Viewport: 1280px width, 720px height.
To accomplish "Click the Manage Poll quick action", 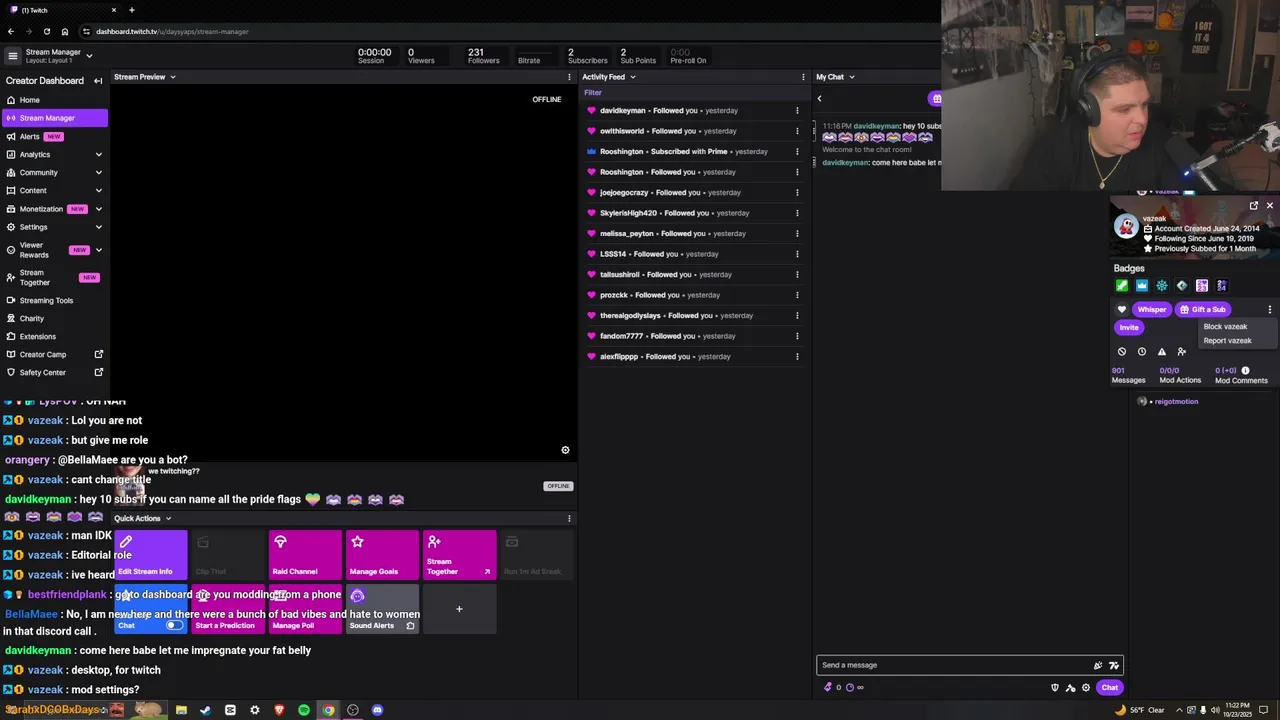I will click(305, 609).
